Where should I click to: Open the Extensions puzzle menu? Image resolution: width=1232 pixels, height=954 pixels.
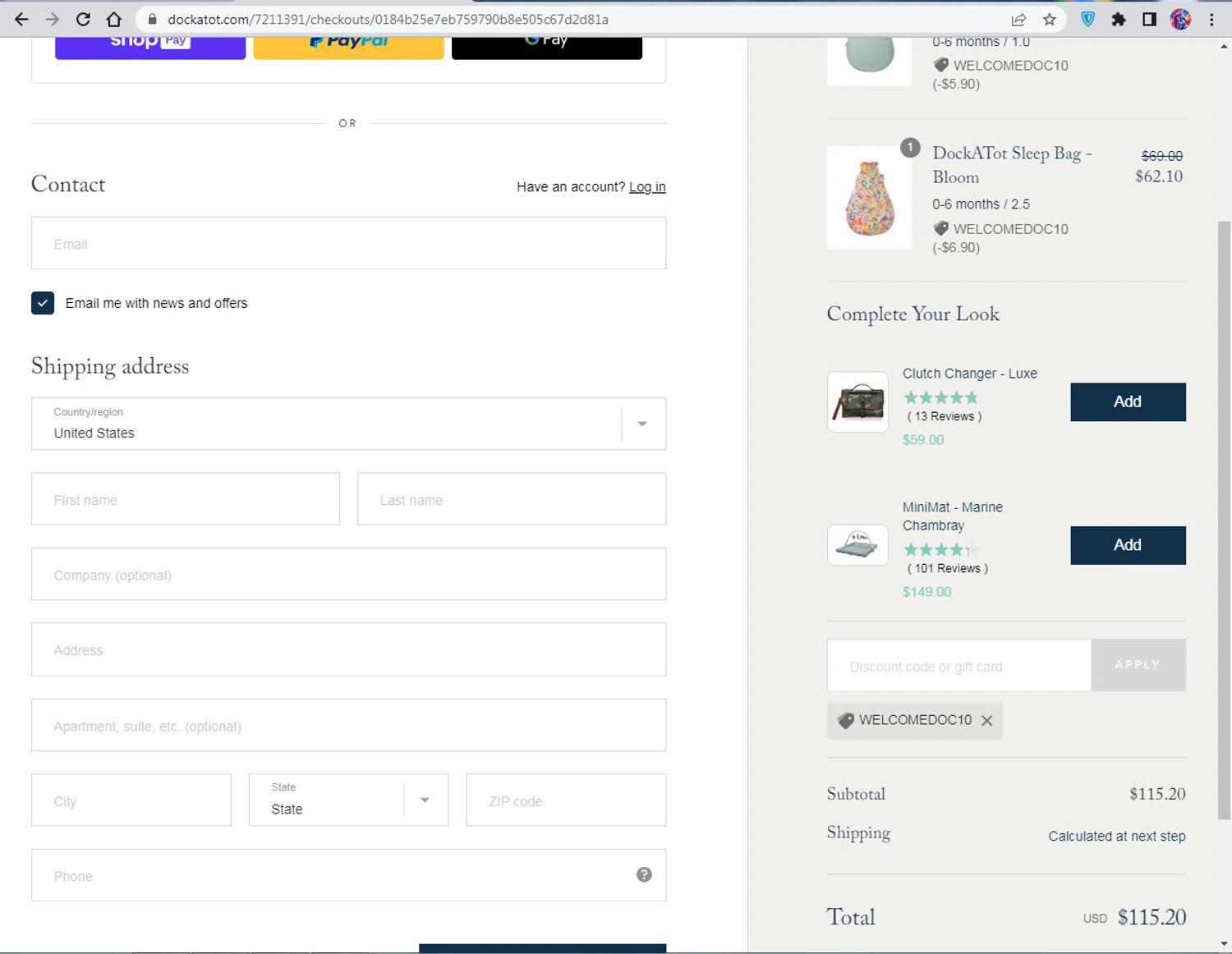coord(1119,19)
